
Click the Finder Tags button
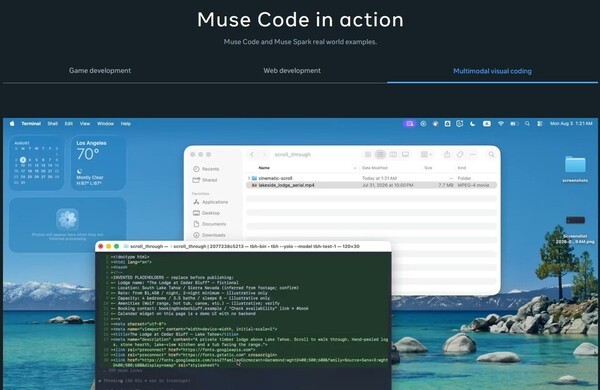[460, 154]
